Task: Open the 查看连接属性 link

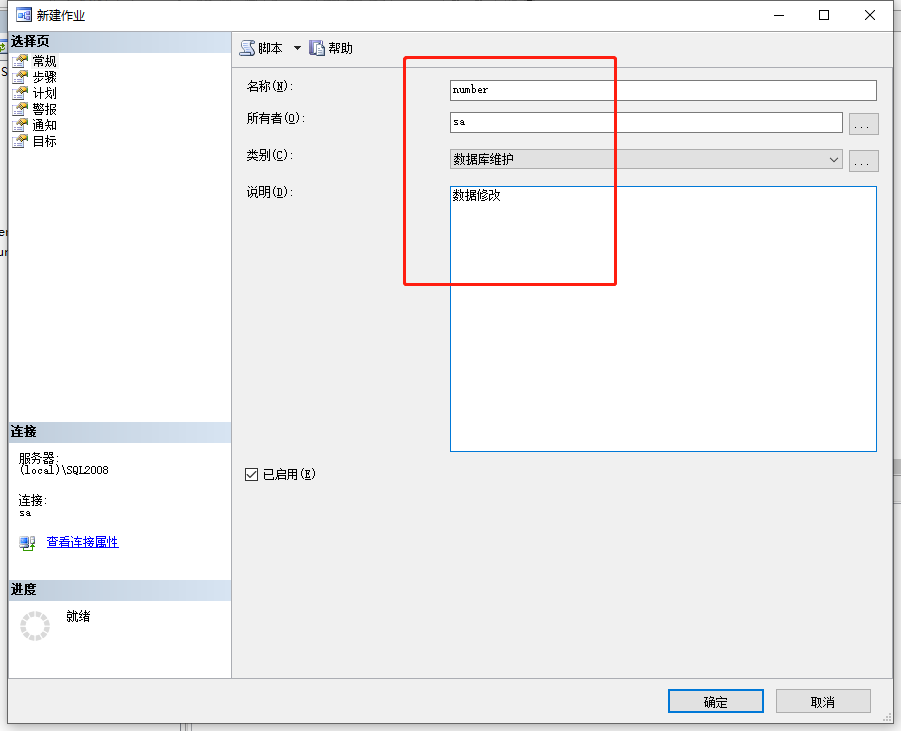Action: [x=82, y=542]
